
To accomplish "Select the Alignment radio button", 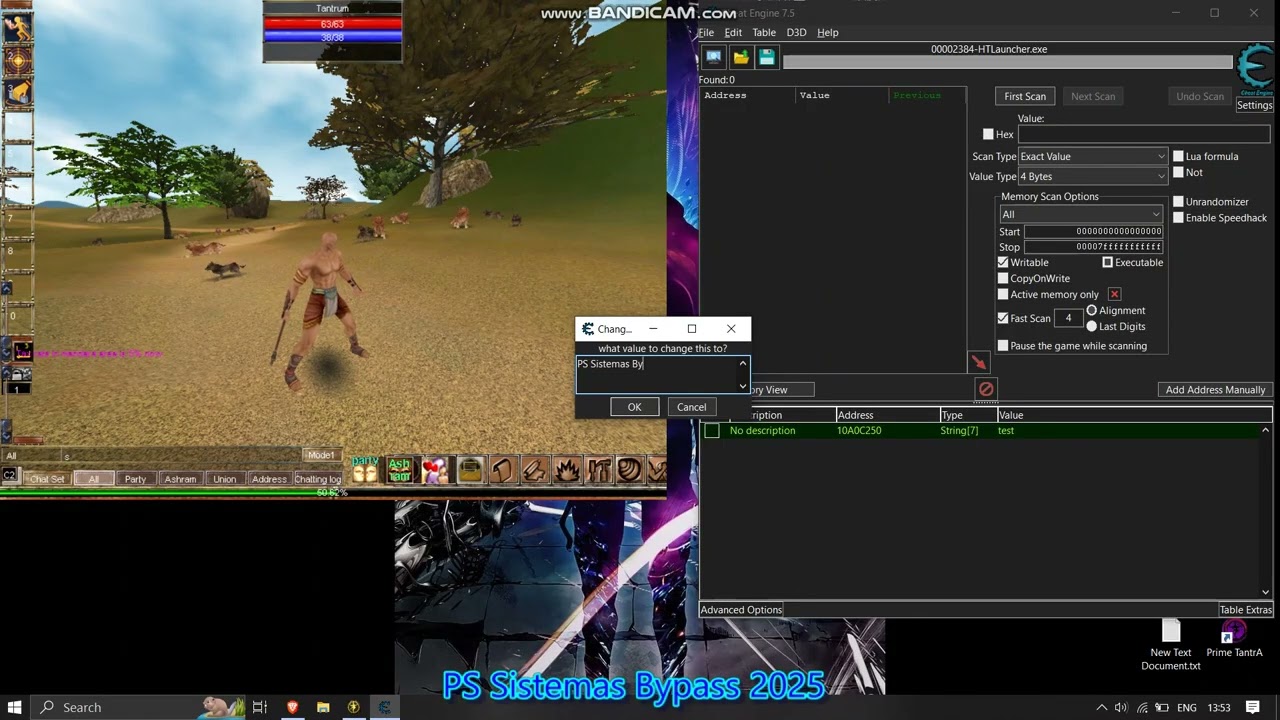I will pyautogui.click(x=1092, y=310).
